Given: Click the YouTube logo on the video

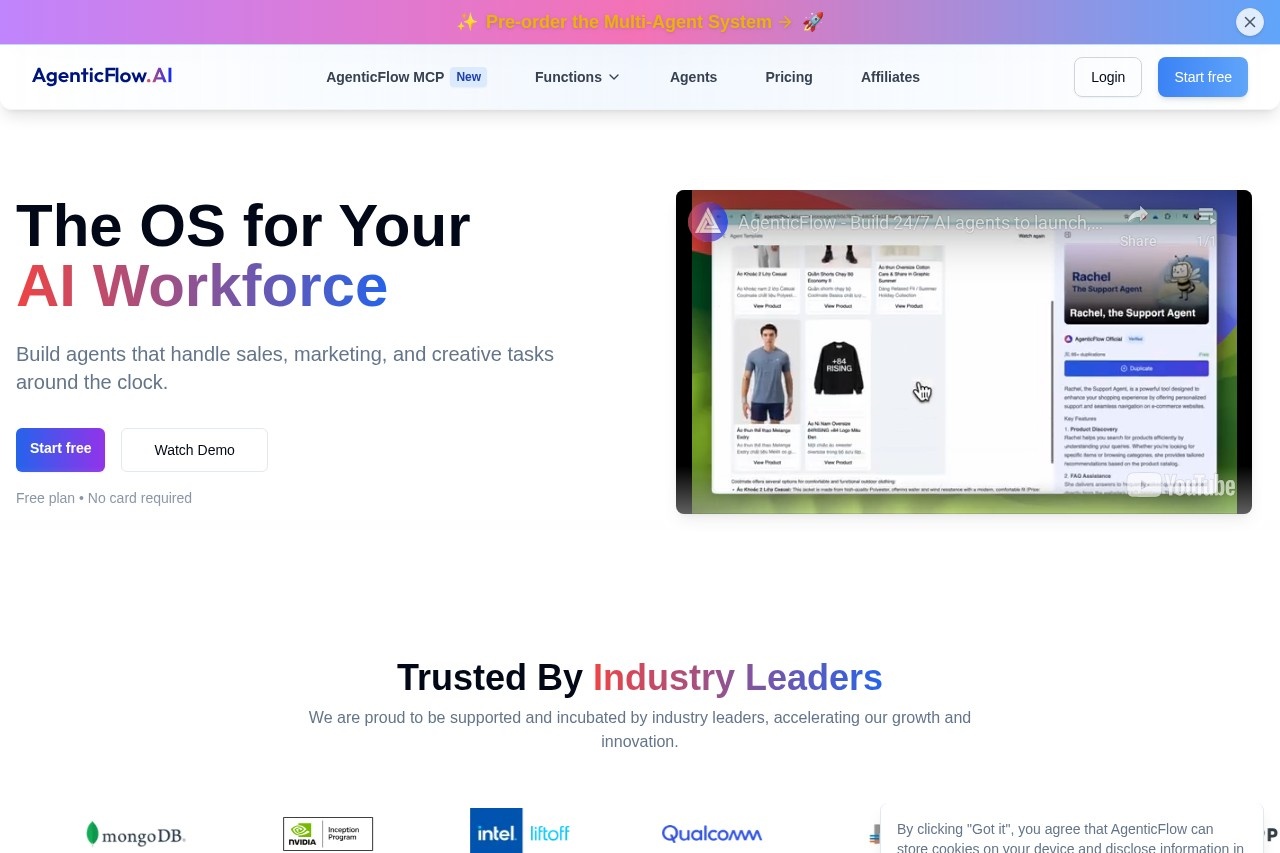Looking at the screenshot, I should pyautogui.click(x=1181, y=486).
